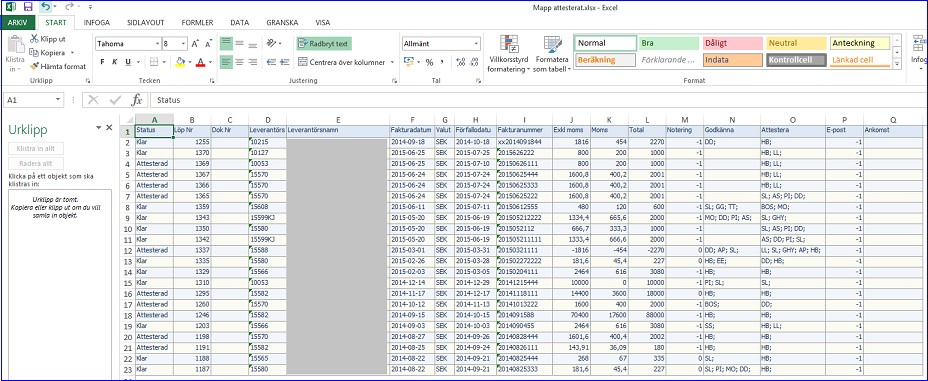Close the Urklipp clipboard pane
Image resolution: width=928 pixels, height=381 pixels.
tap(109, 128)
